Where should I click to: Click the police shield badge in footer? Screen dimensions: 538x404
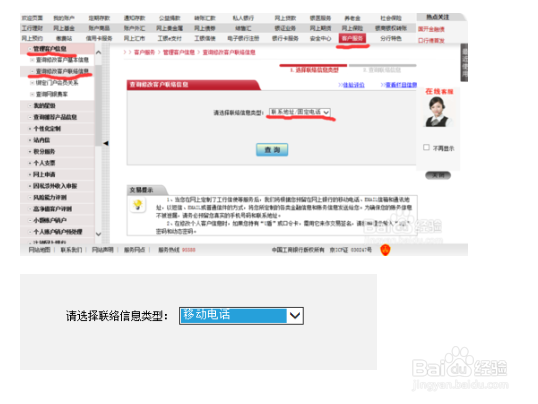pyautogui.click(x=385, y=250)
